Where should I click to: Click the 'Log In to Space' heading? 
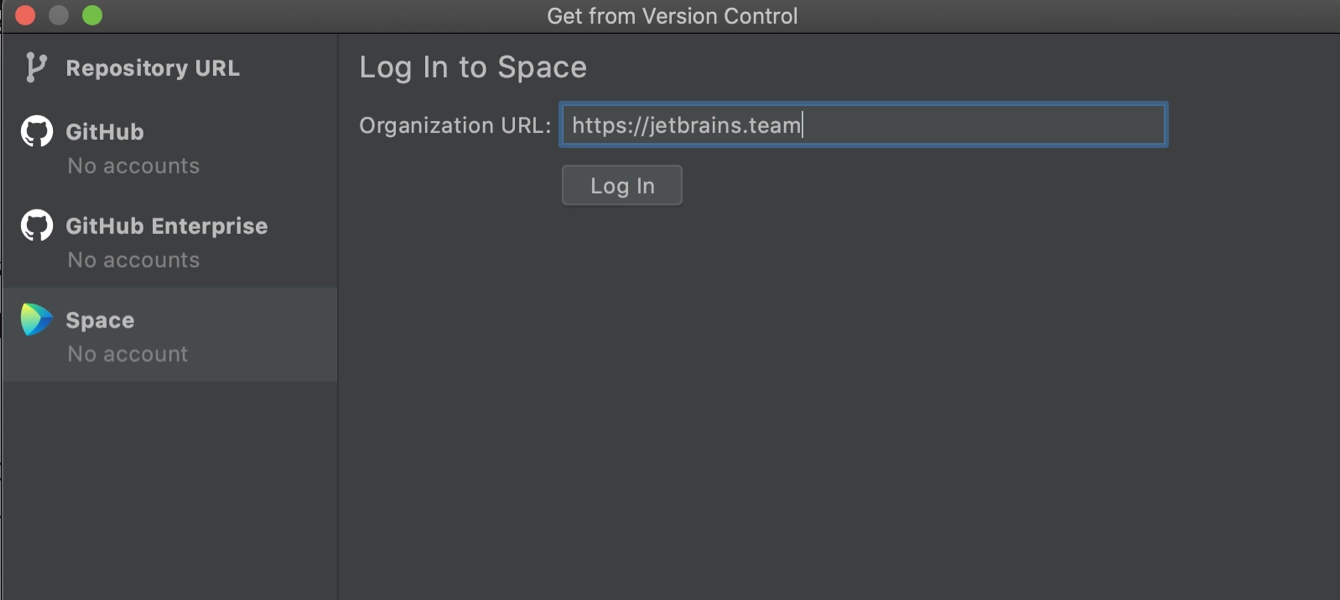[x=473, y=67]
